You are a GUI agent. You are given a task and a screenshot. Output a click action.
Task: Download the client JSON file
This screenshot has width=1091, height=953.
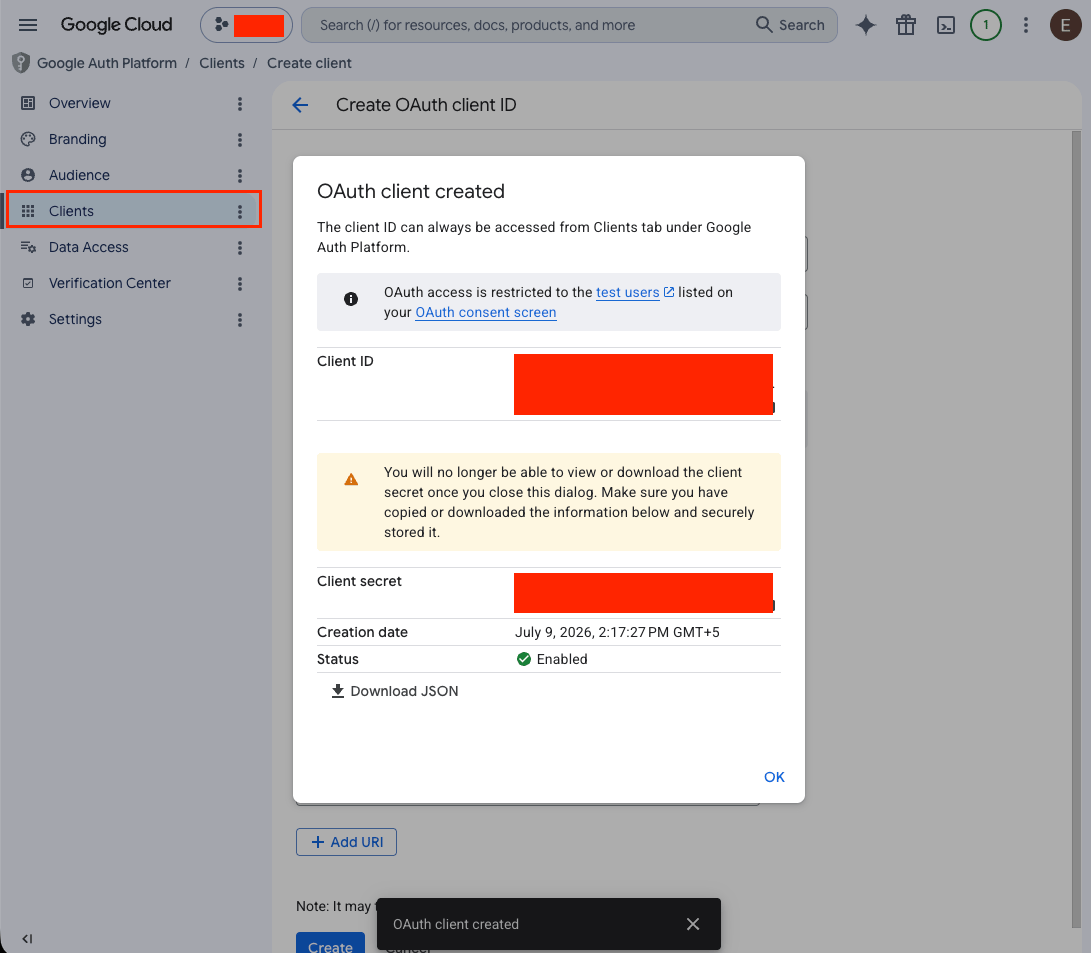pos(395,691)
